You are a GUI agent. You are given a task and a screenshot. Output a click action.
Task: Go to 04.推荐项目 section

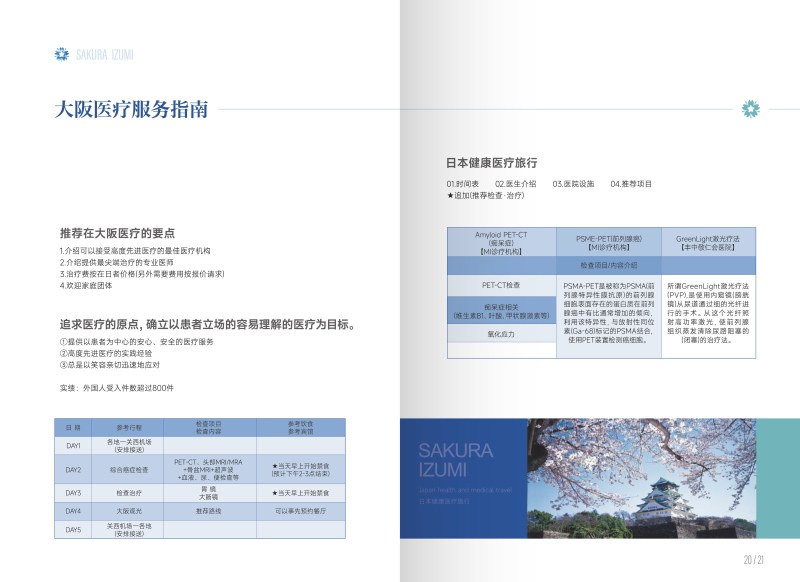[631, 184]
